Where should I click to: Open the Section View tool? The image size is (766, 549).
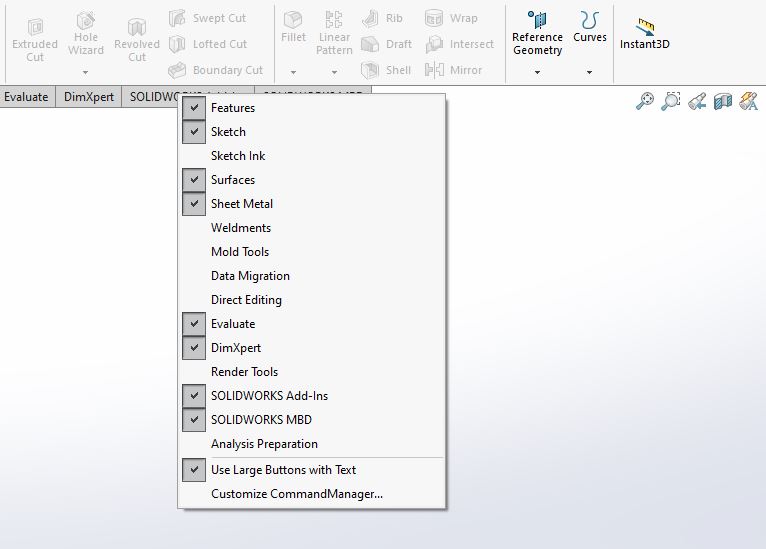click(x=722, y=101)
